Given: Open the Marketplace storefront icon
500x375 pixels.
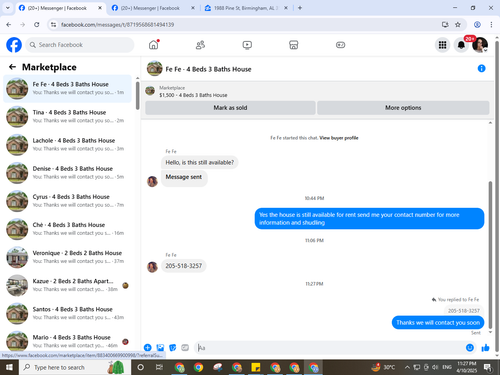Looking at the screenshot, I should [293, 45].
